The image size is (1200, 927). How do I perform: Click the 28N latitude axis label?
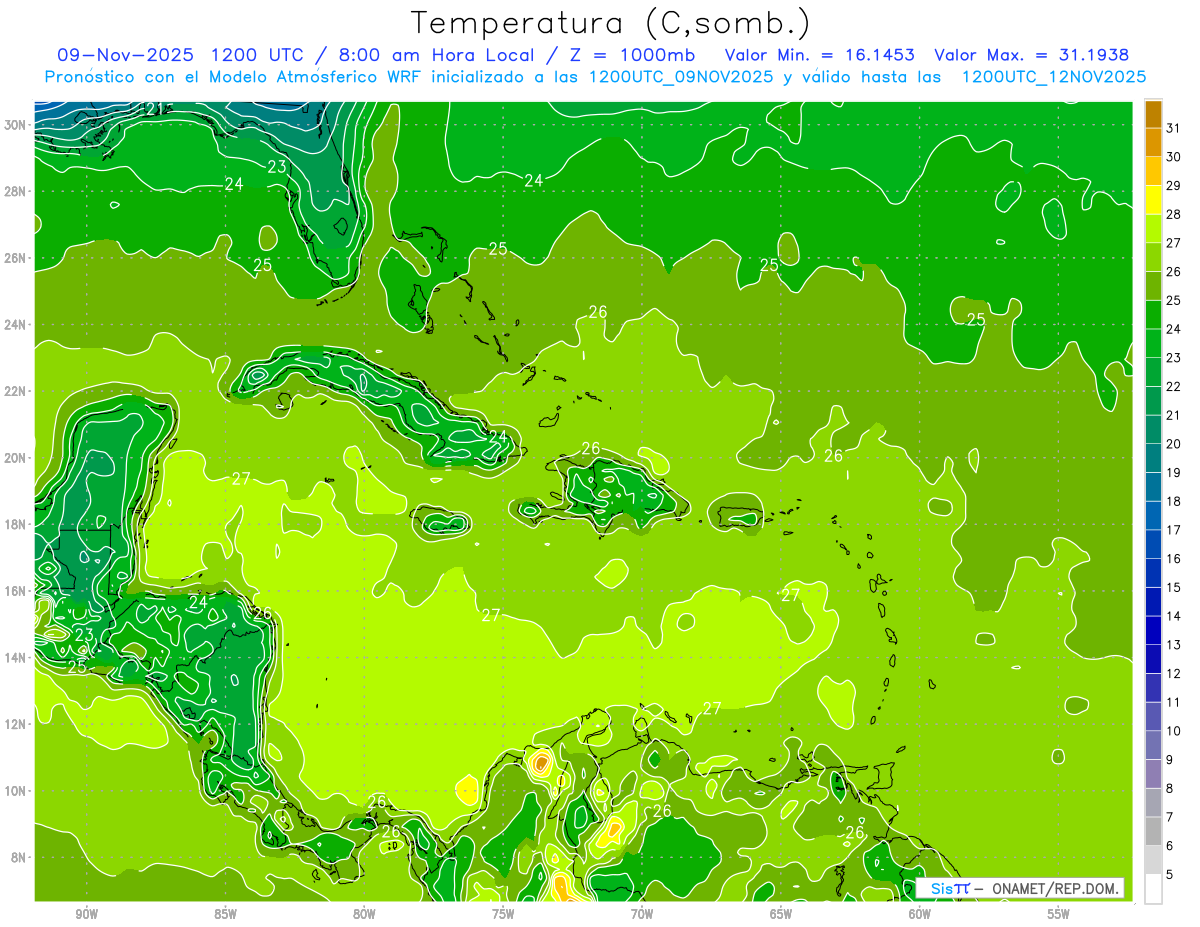click(x=15, y=191)
